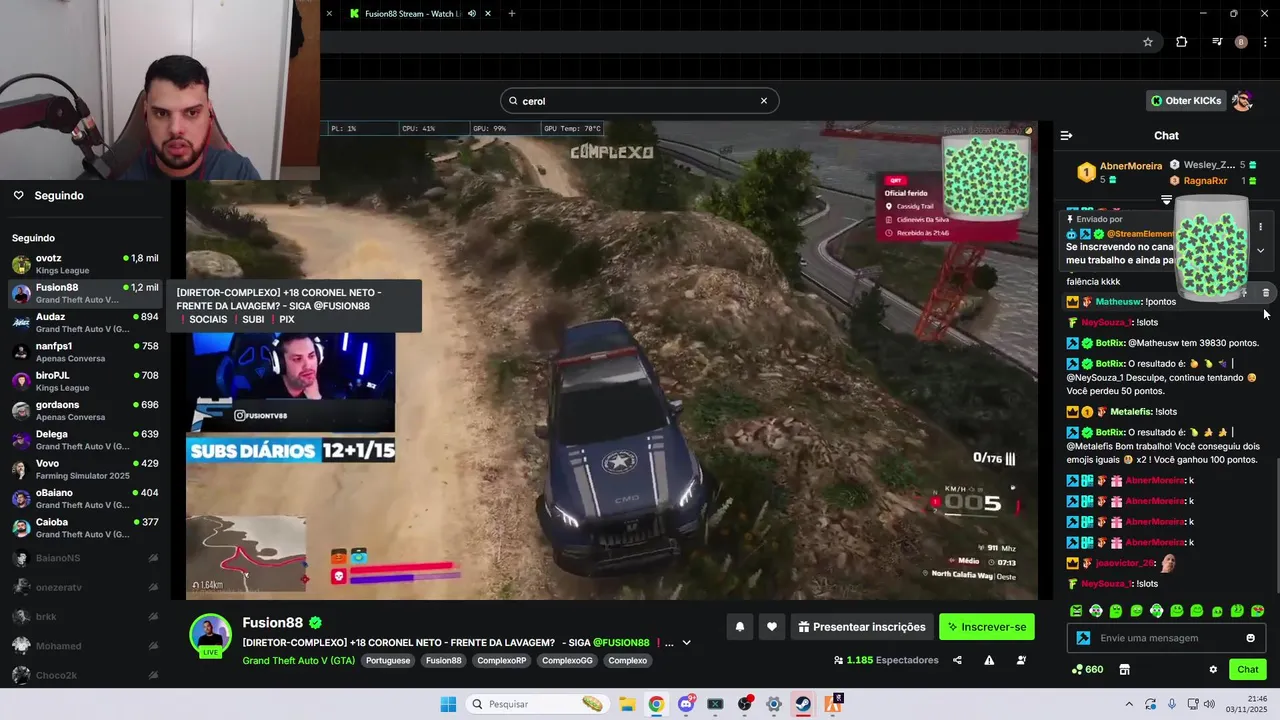
Task: Open Steam from the taskbar
Action: [803, 704]
